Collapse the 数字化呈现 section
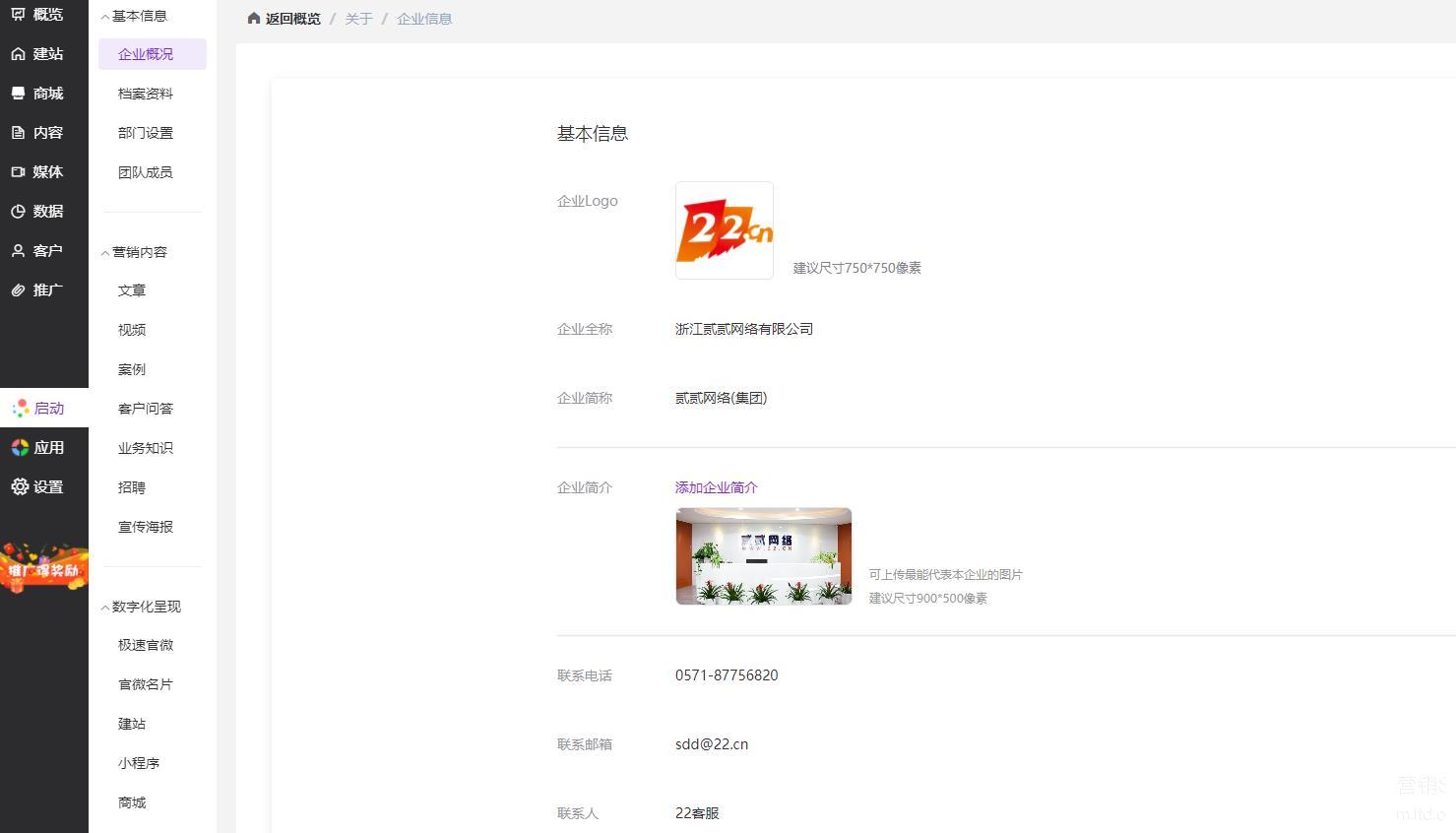The width and height of the screenshot is (1456, 833). (x=105, y=608)
